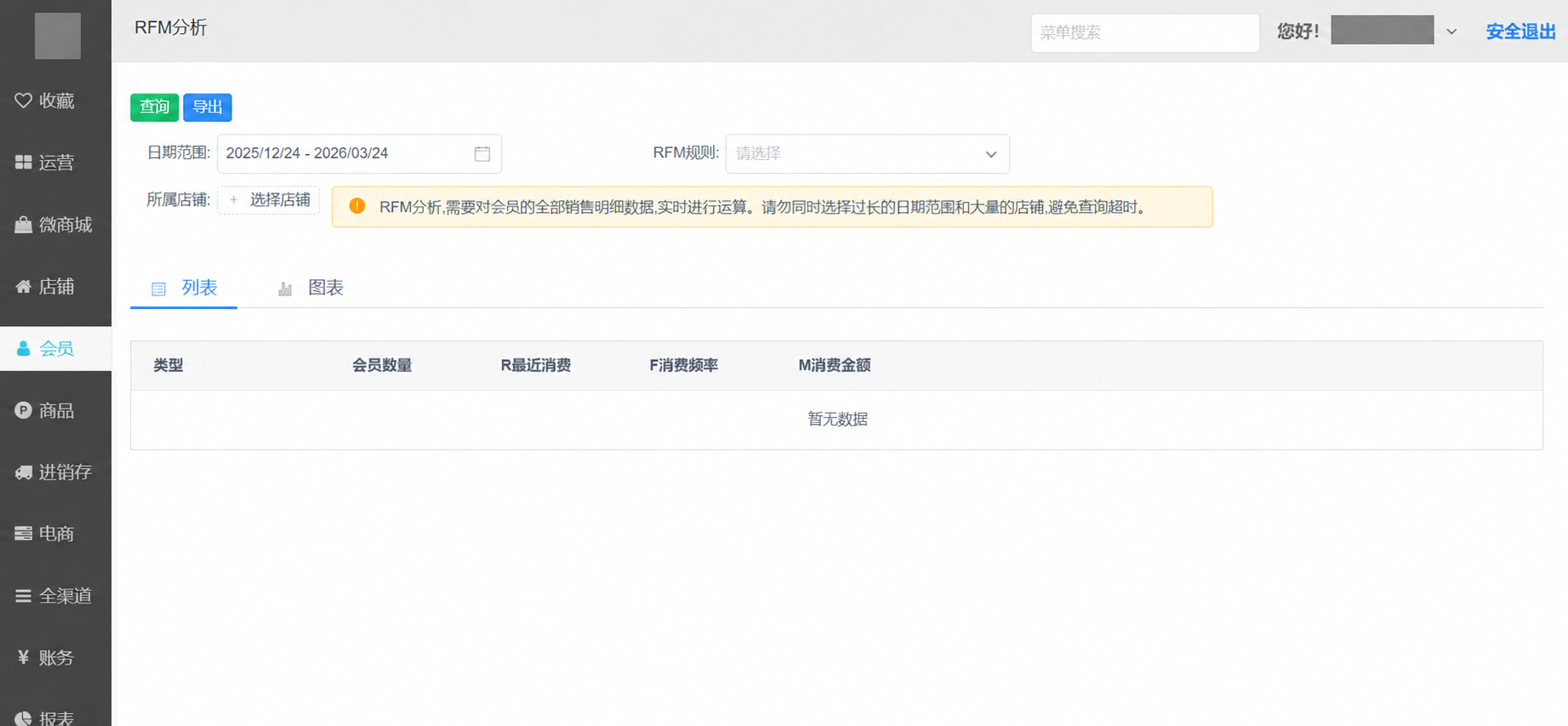Image resolution: width=1568 pixels, height=726 pixels.
Task: Click the RFM分析 page title
Action: coord(171,27)
